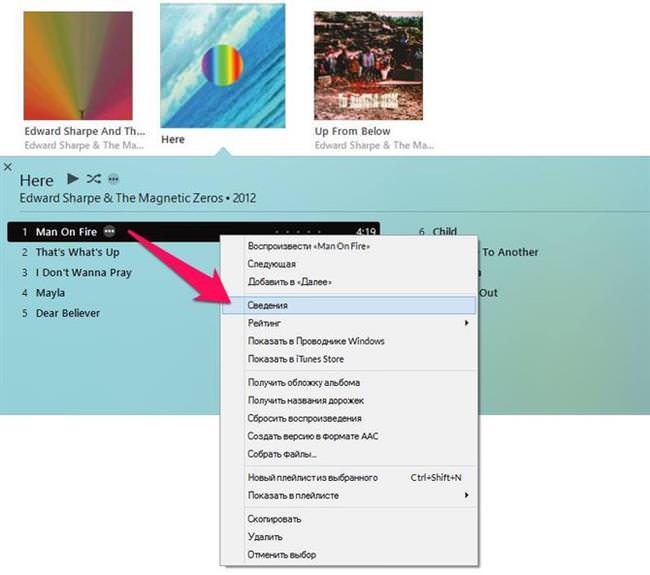650x575 pixels.
Task: Open the rainbow album cover thumbnail
Action: (x=78, y=66)
